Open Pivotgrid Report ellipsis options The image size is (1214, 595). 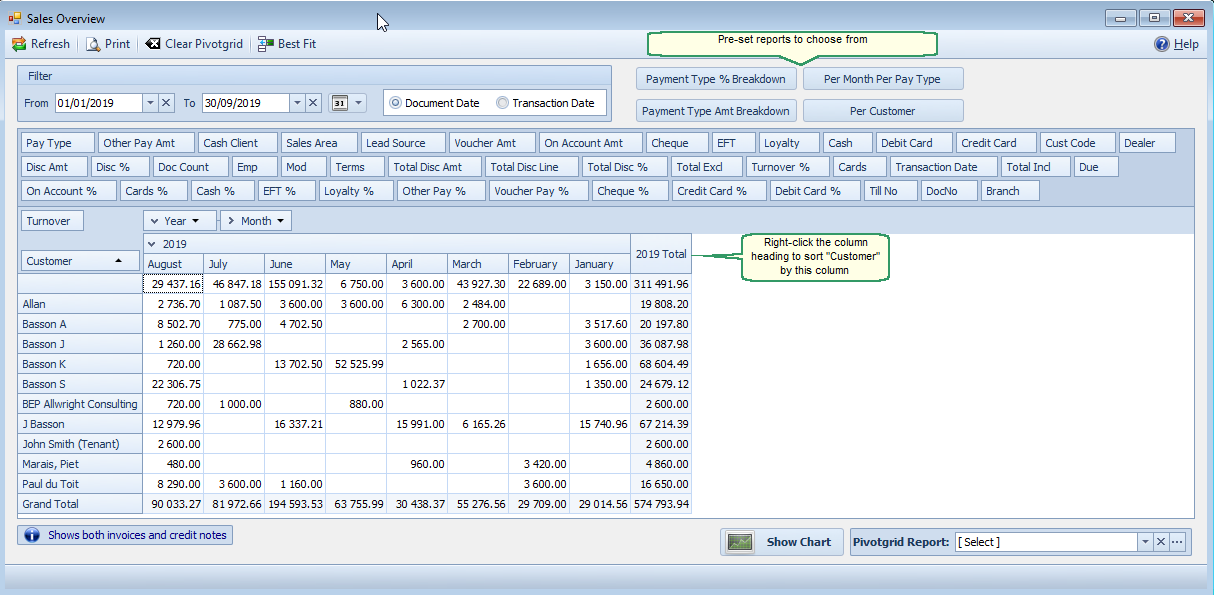[1177, 542]
